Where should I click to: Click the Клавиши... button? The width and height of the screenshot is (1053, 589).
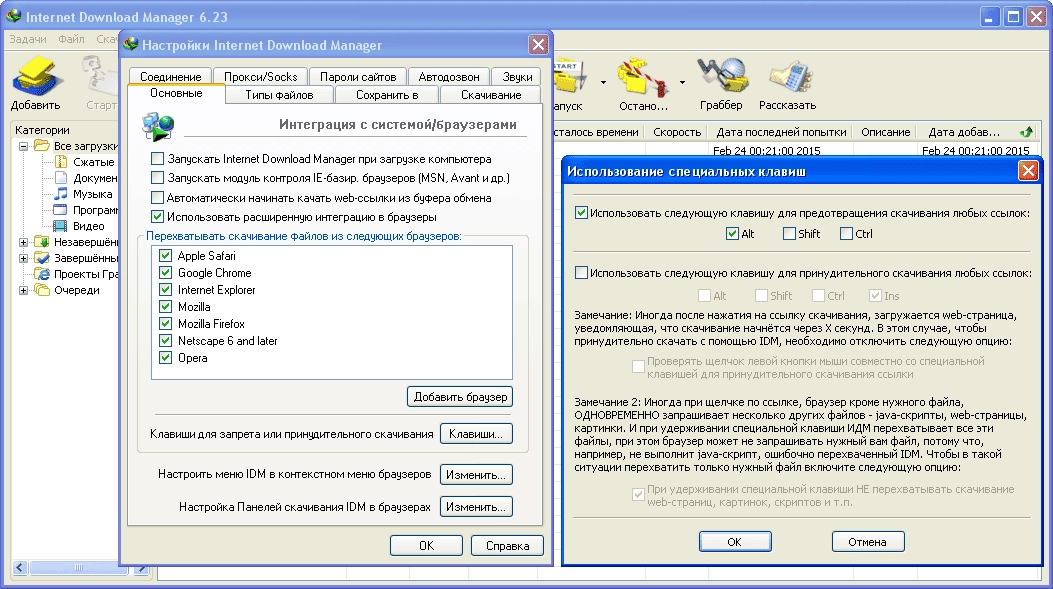point(476,434)
